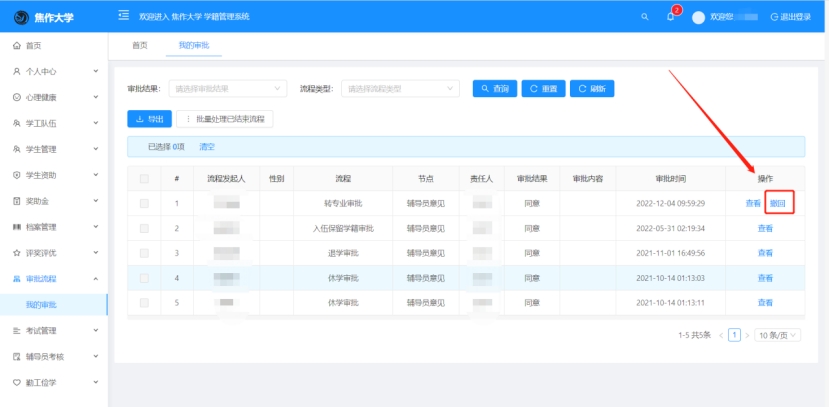Image resolution: width=830 pixels, height=407 pixels.
Task: Click 清空 to clear the selection
Action: pyautogui.click(x=208, y=147)
